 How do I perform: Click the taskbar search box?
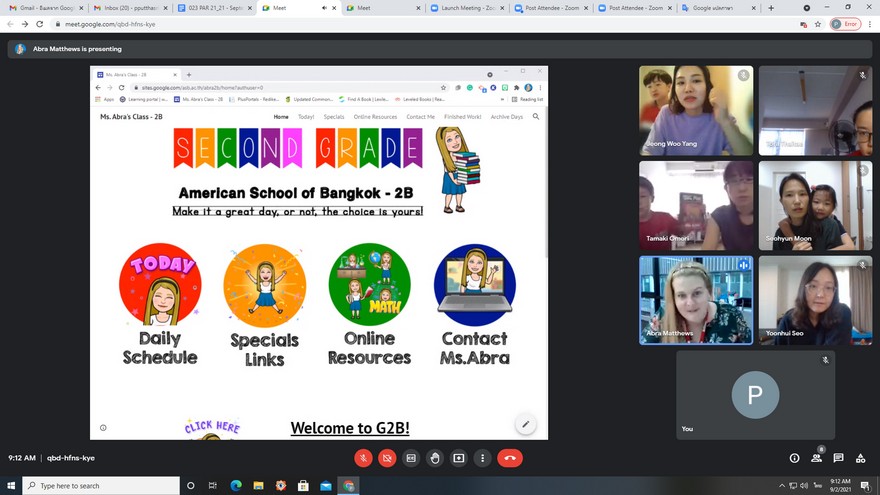[x=101, y=485]
